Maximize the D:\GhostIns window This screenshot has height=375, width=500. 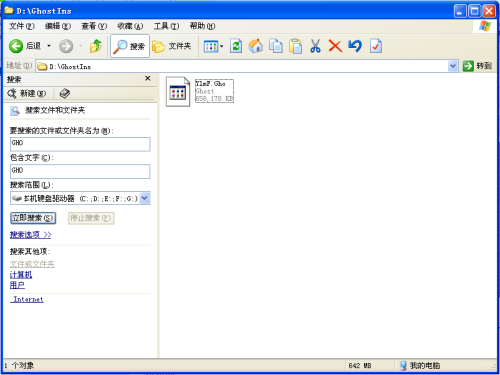474,11
